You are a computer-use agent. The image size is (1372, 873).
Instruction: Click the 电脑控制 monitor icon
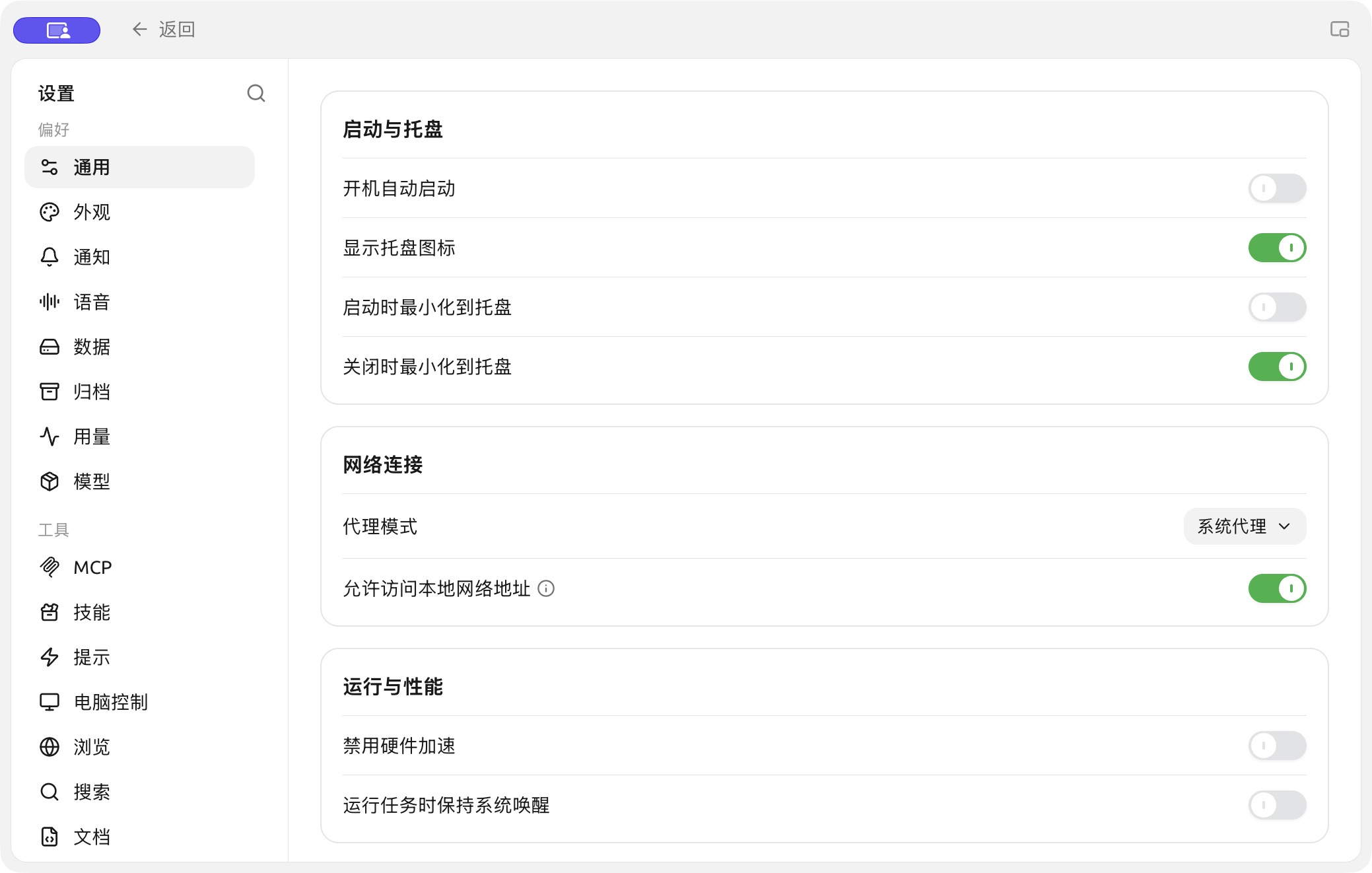click(50, 702)
